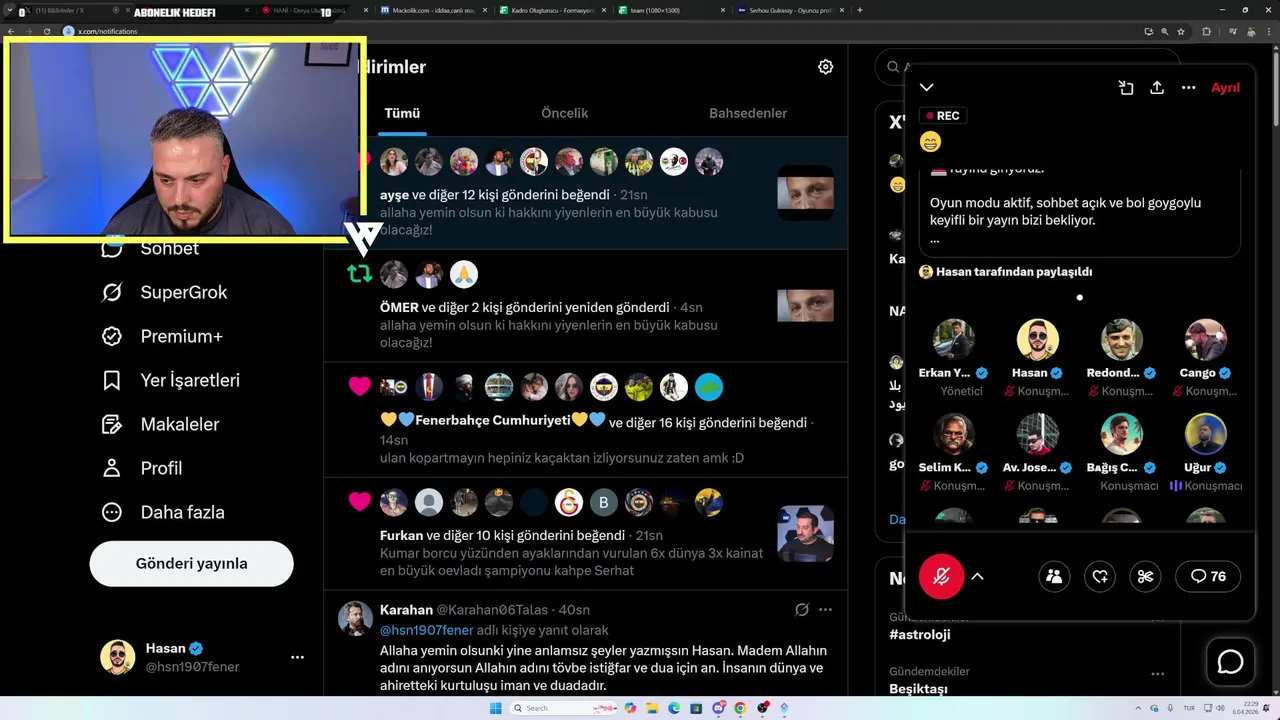Viewport: 1280px width, 720px height.
Task: Switch to the Bahsedenler tab
Action: click(748, 113)
